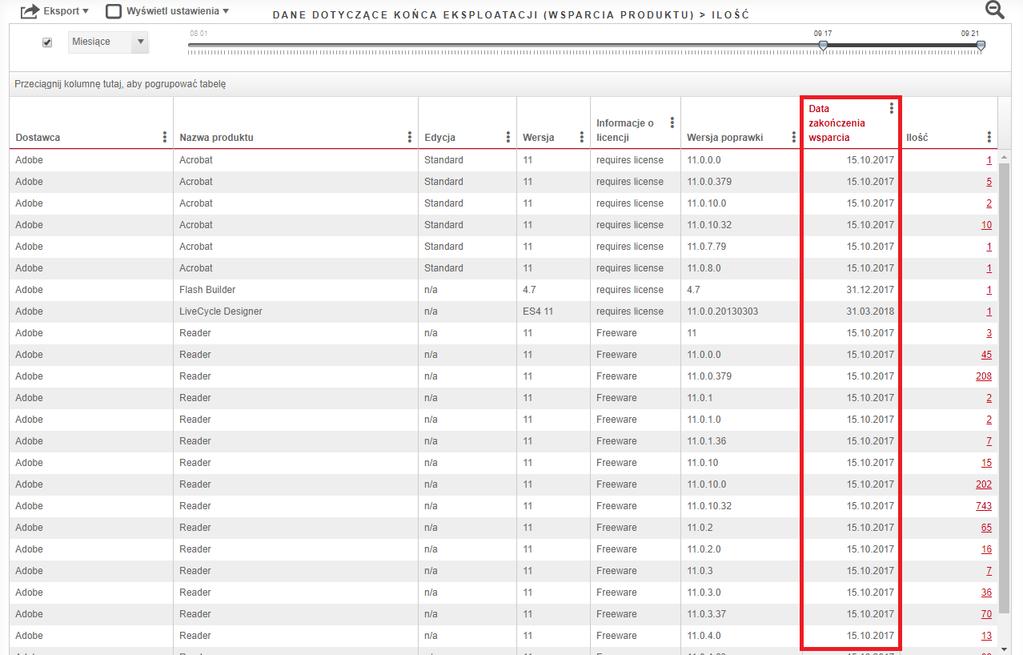Open quantity link 5 for Acrobat 11.0.0.379
Image resolution: width=1023 pixels, height=655 pixels.
pos(989,181)
